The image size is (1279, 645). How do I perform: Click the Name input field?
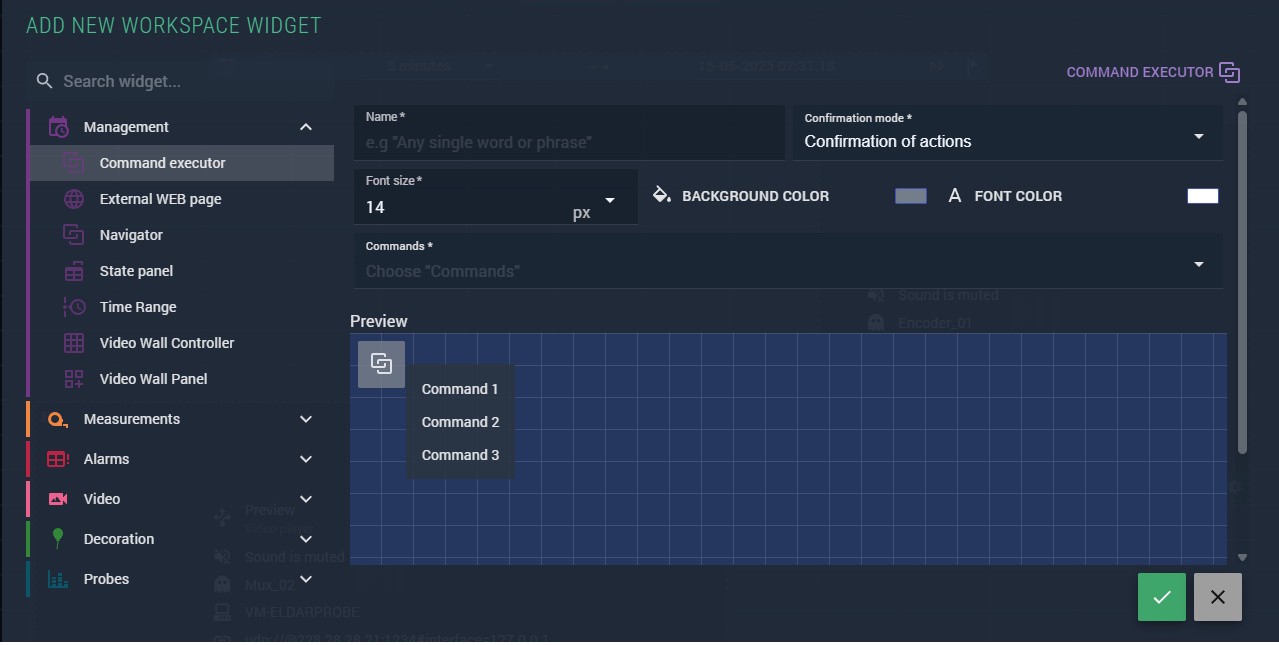click(568, 143)
